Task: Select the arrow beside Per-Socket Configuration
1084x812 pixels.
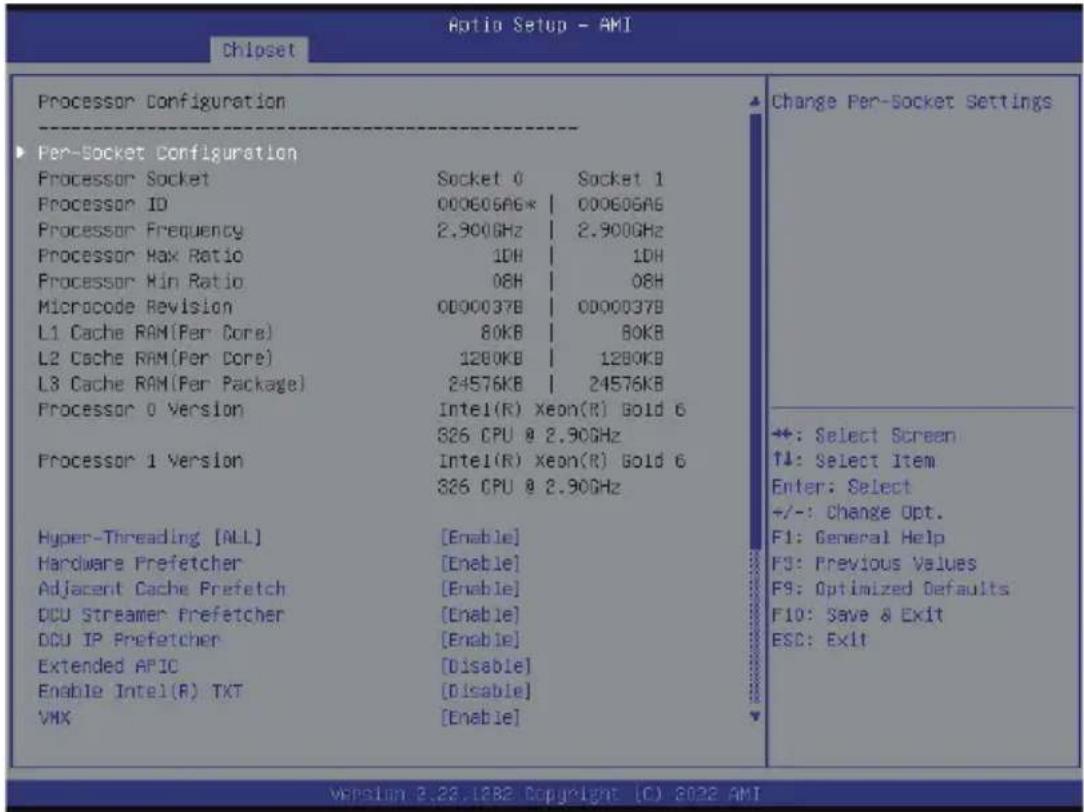Action: pyautogui.click(x=21, y=152)
